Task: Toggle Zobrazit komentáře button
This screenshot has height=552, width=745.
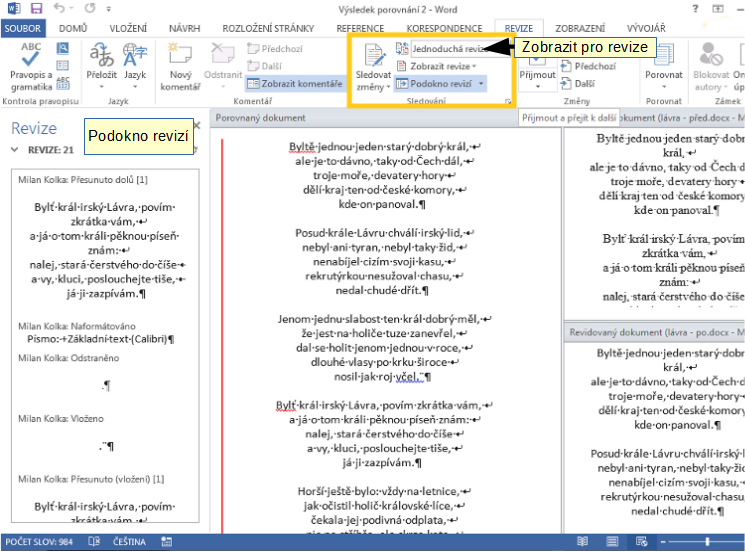Action: click(295, 84)
